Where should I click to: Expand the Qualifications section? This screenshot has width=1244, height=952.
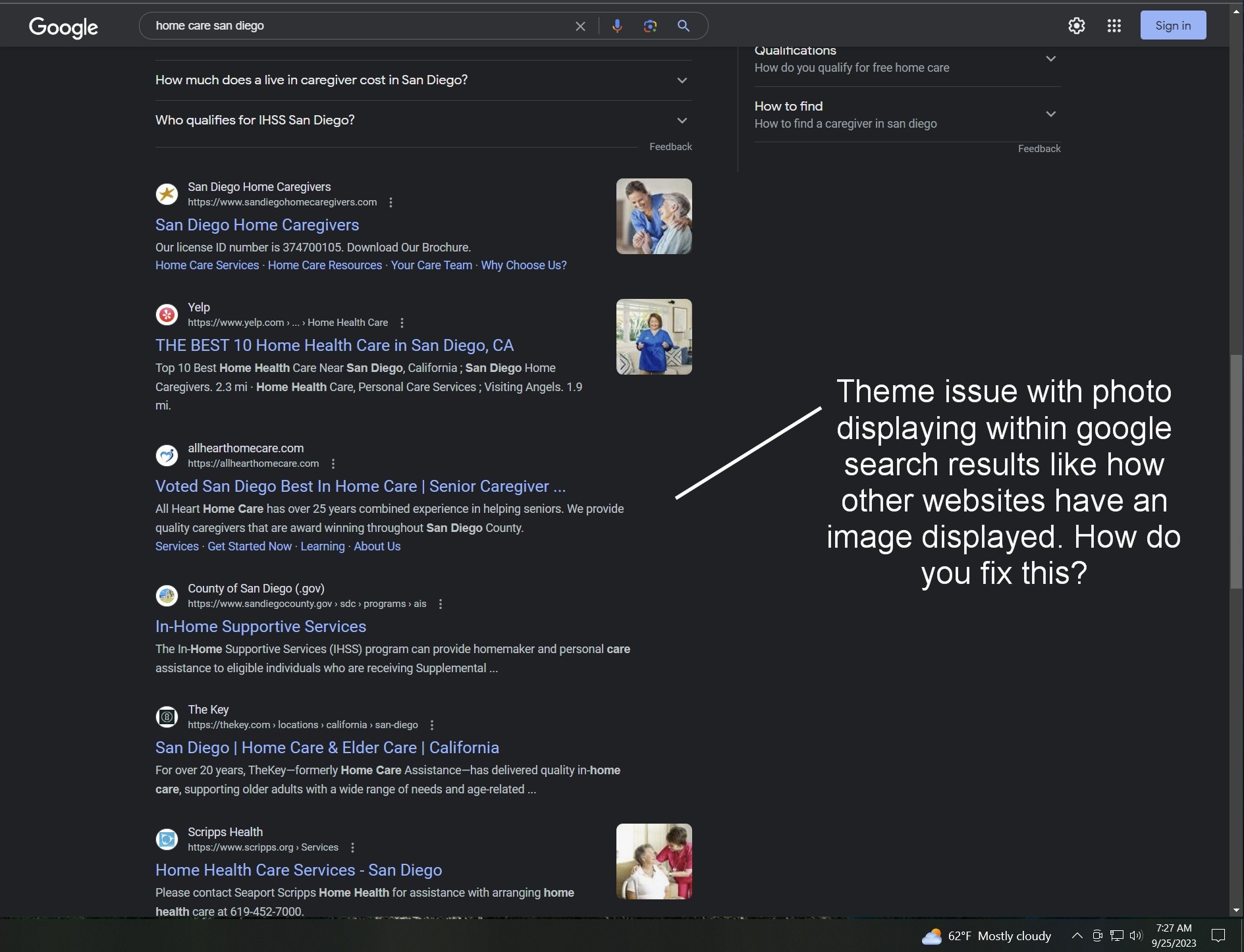click(907, 59)
